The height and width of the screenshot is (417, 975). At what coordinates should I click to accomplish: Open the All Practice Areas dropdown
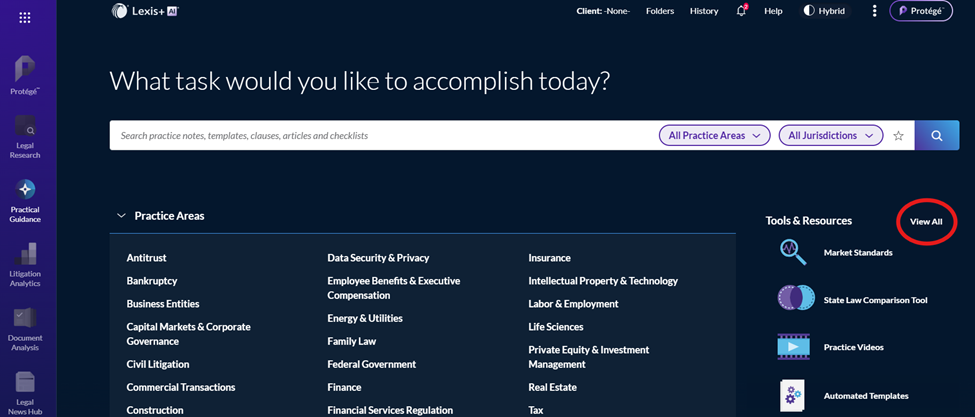click(x=714, y=136)
